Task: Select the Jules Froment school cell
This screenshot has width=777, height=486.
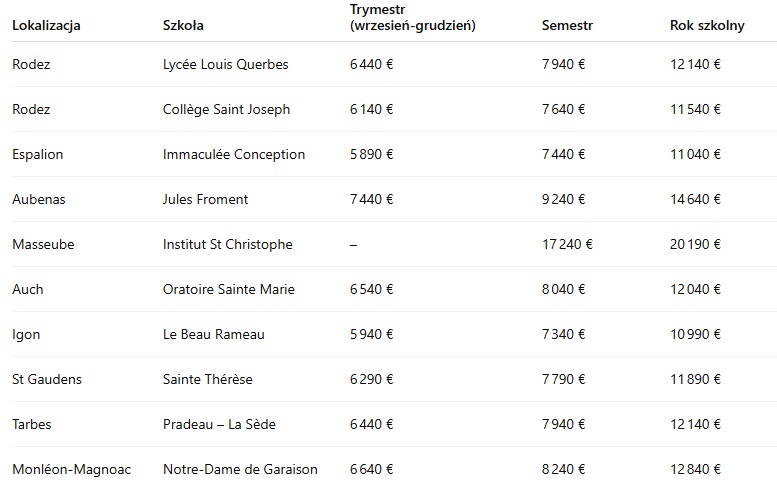Action: [x=205, y=200]
